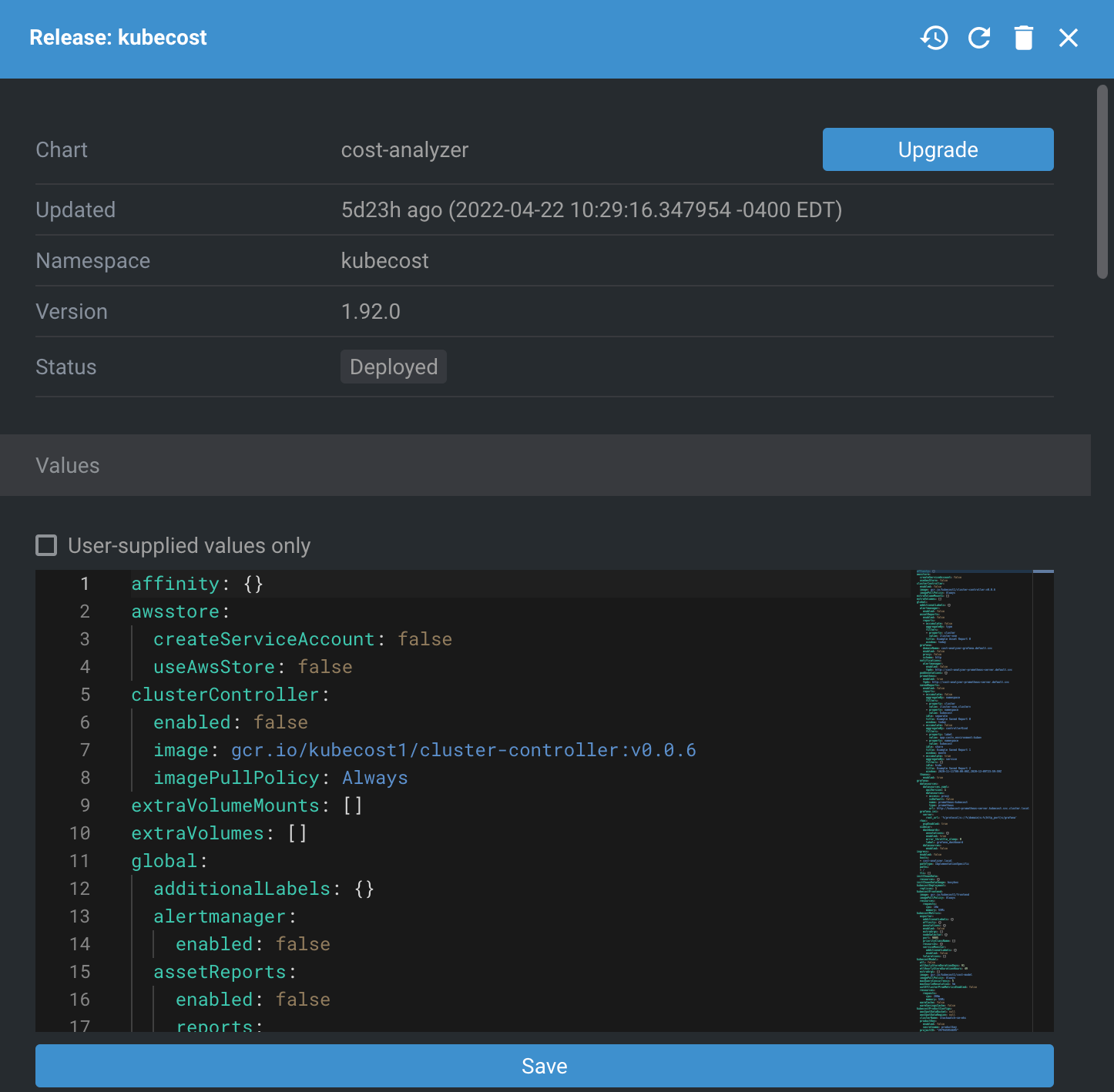This screenshot has height=1092, width=1114.
Task: Click createServiceAccount false value line
Action: coord(303,639)
